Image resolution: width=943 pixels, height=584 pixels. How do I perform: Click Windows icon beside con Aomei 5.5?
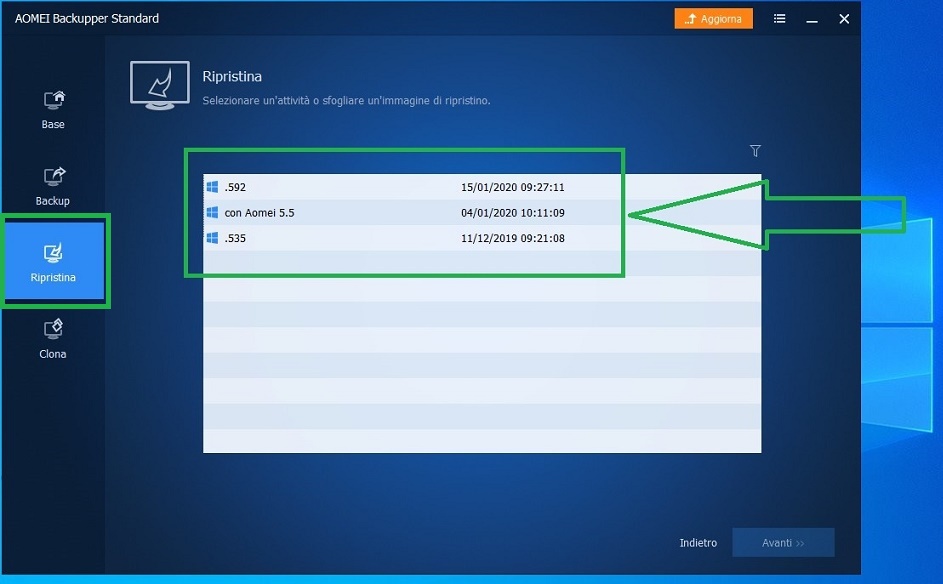(212, 212)
